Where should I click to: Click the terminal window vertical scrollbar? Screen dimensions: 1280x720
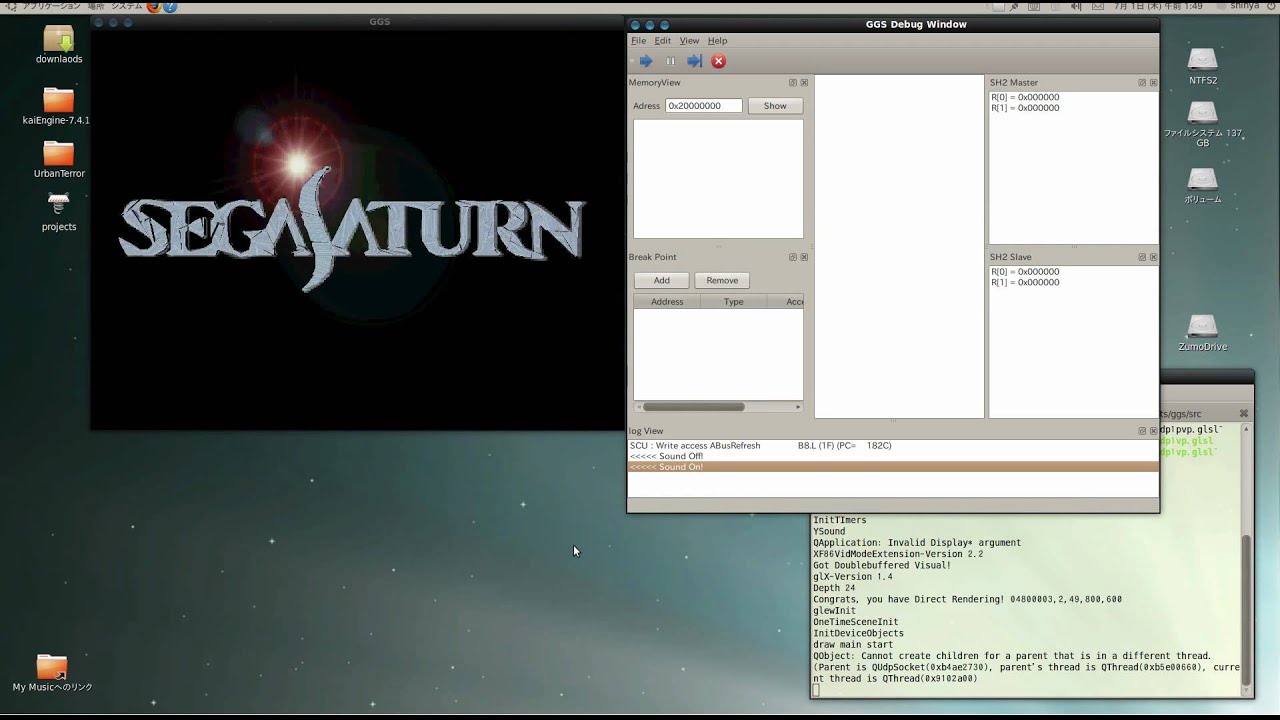point(1246,560)
